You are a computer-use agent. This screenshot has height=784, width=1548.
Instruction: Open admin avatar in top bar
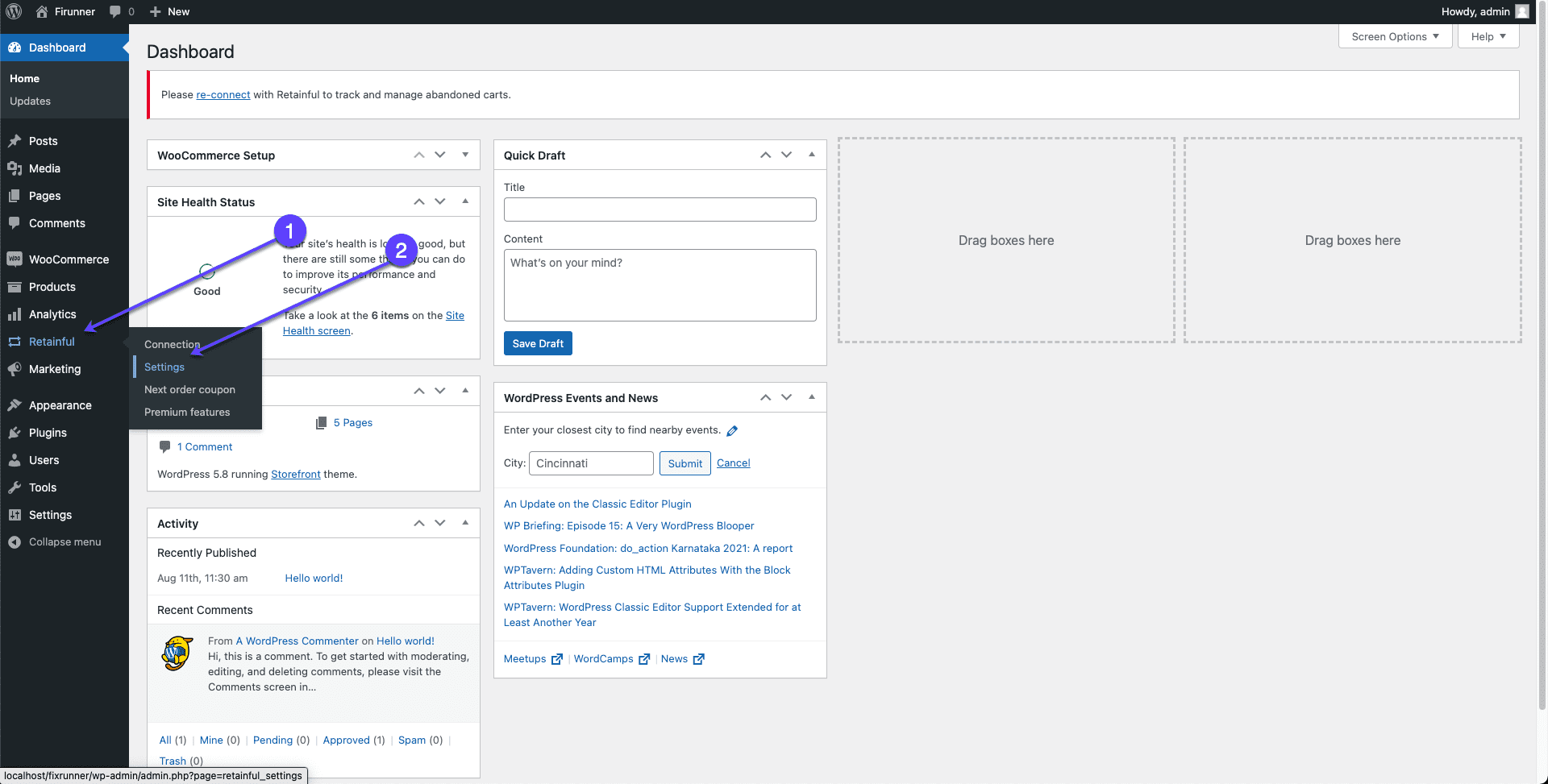1522,11
